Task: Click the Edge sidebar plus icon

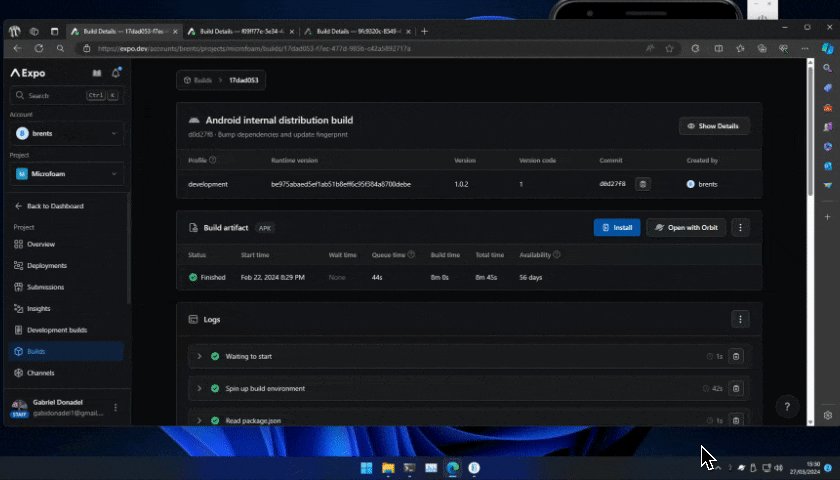Action: point(828,217)
